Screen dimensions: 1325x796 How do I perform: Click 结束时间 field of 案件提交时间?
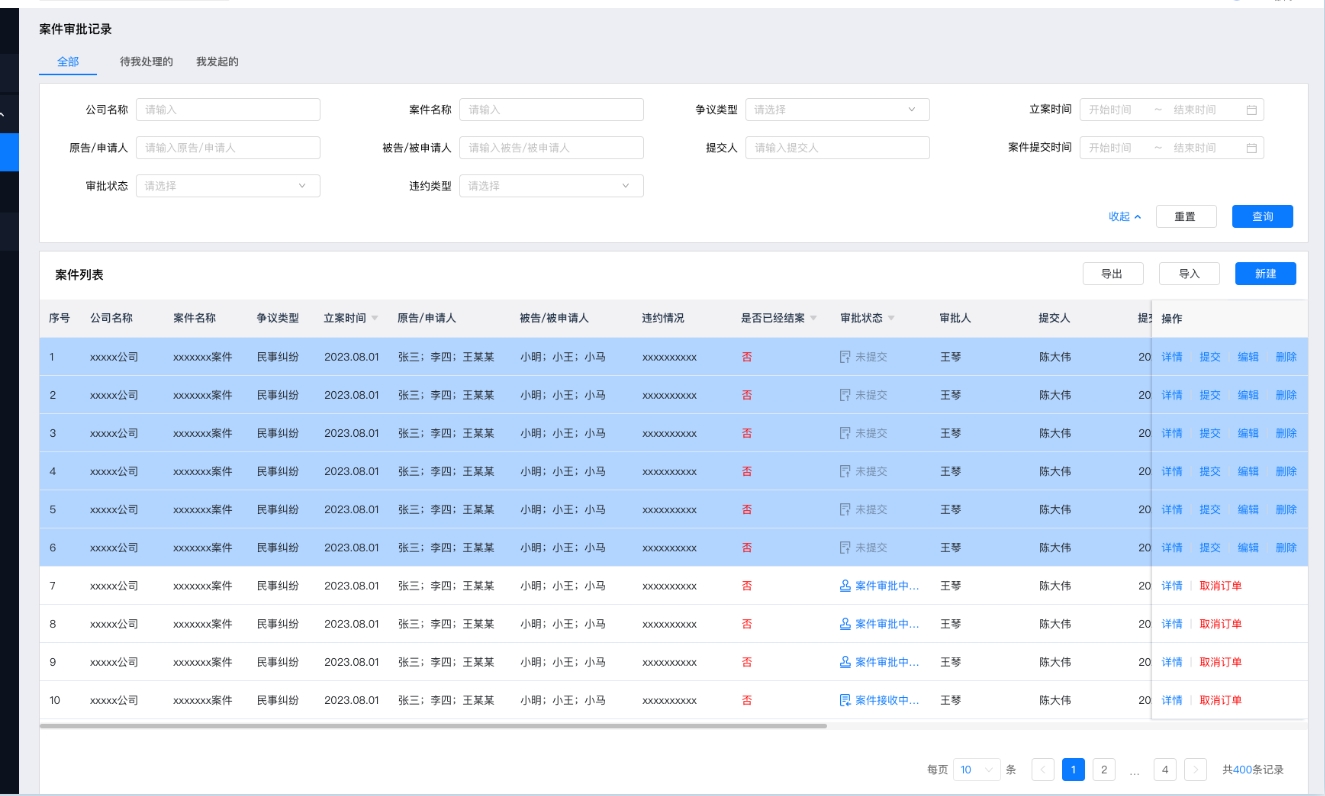[x=1195, y=148]
